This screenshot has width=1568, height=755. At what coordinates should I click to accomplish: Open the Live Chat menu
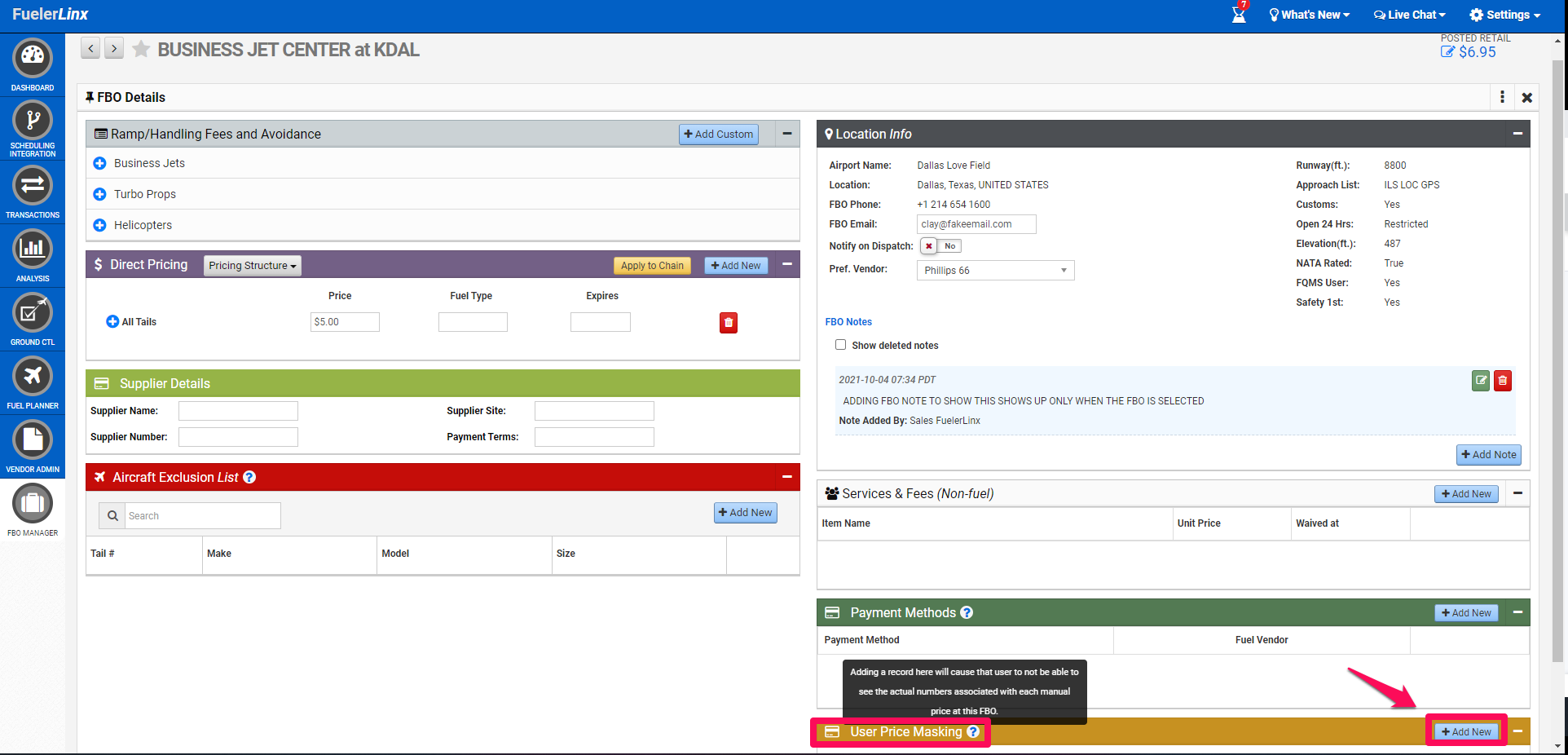[x=1410, y=15]
